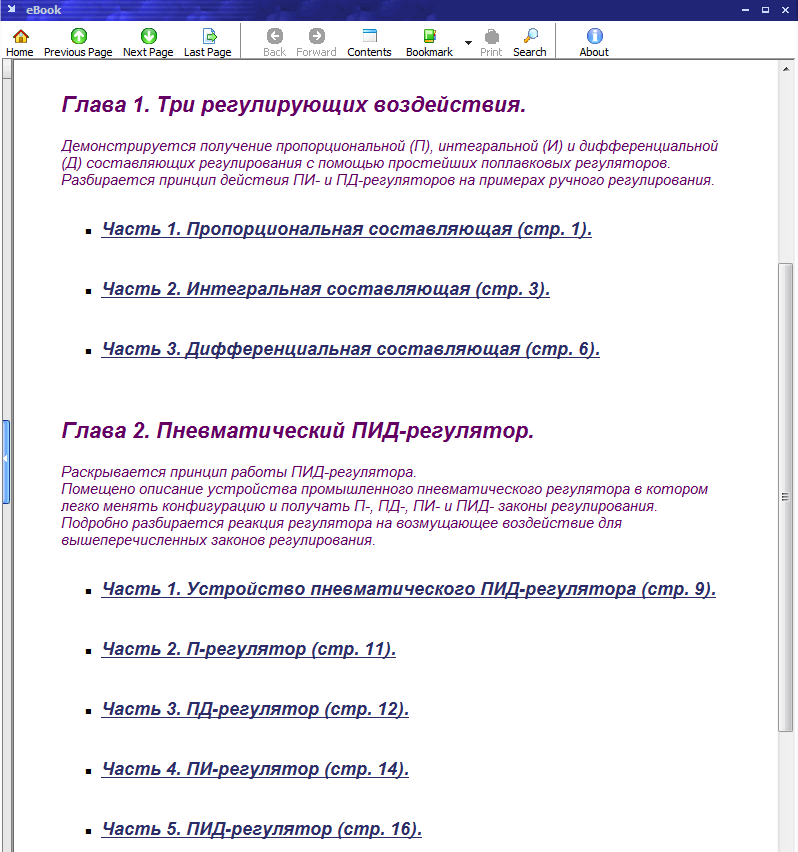Expand the Bookmark dropdown arrow
Image resolution: width=798 pixels, height=852 pixels.
coord(468,43)
